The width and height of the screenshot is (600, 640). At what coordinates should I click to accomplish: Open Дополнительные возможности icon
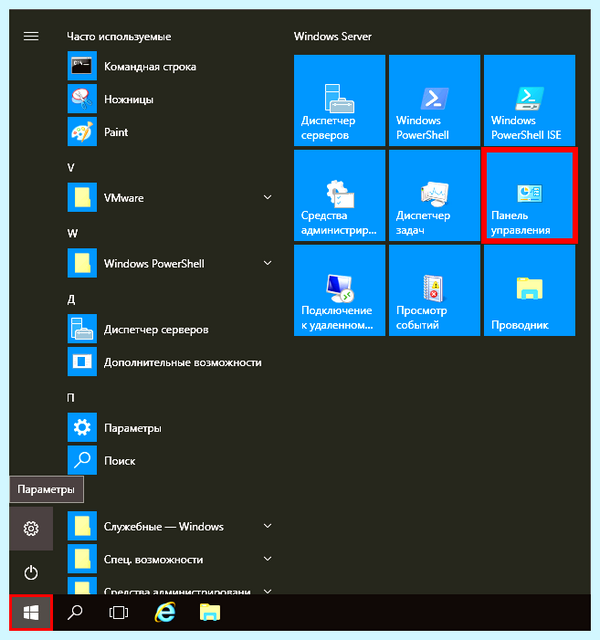point(82,362)
